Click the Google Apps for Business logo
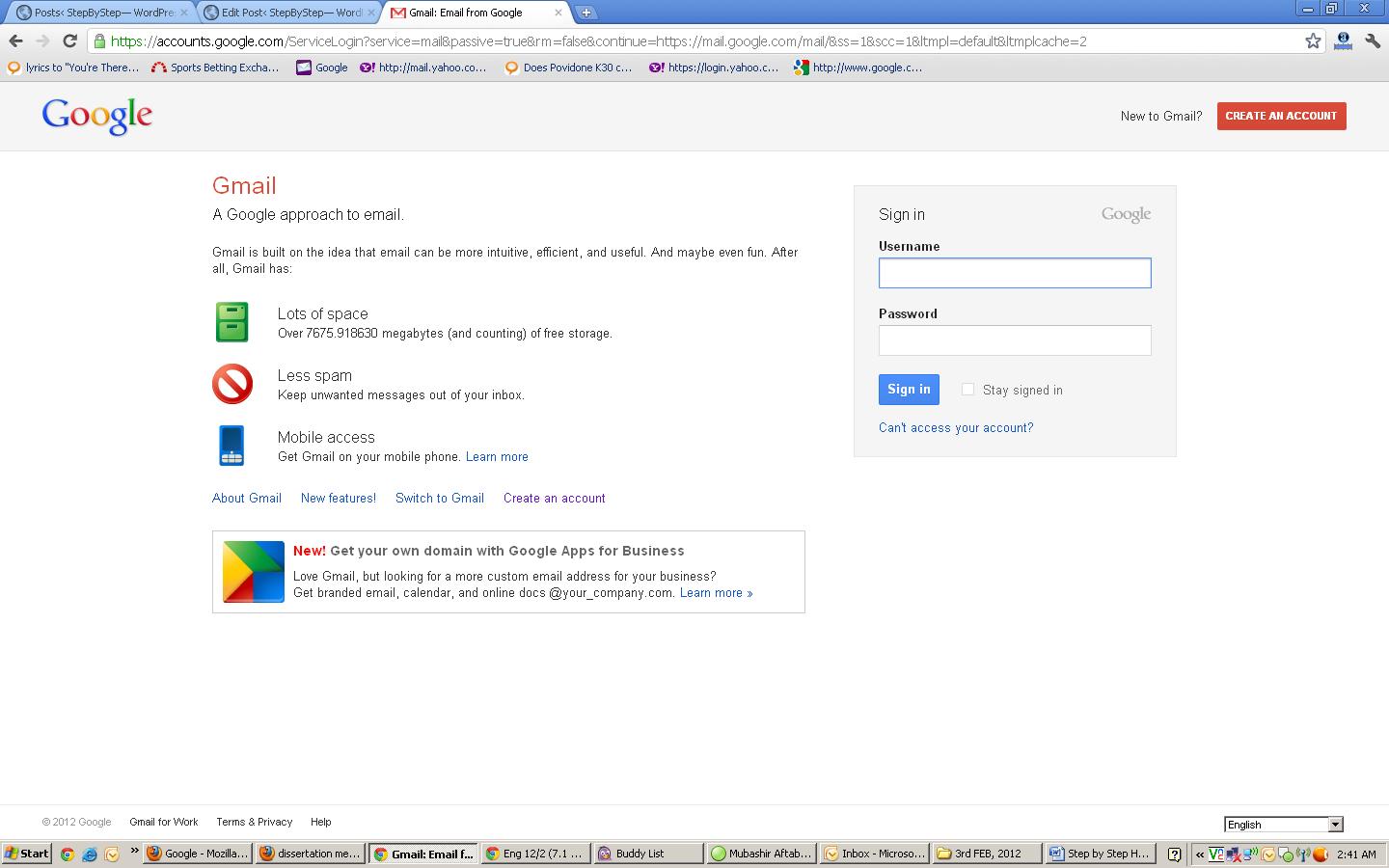The height and width of the screenshot is (868, 1389). point(254,572)
